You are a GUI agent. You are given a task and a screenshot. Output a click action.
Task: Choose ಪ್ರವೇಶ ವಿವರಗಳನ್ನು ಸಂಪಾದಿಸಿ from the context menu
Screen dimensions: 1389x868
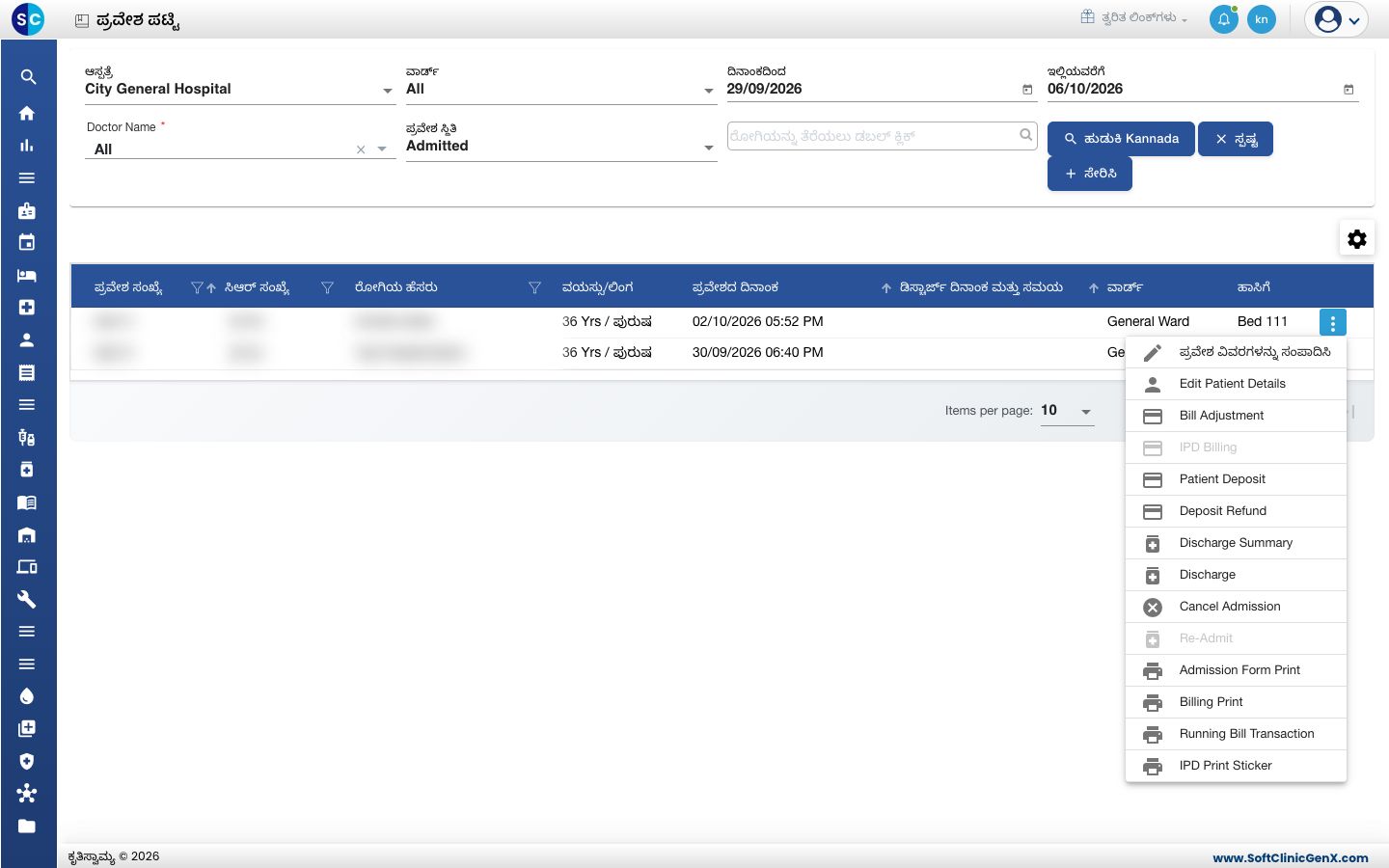tap(1236, 353)
